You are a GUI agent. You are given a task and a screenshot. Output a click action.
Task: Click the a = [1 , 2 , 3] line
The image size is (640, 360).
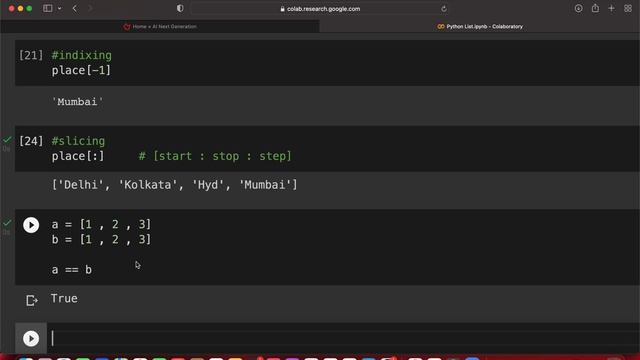(101, 224)
